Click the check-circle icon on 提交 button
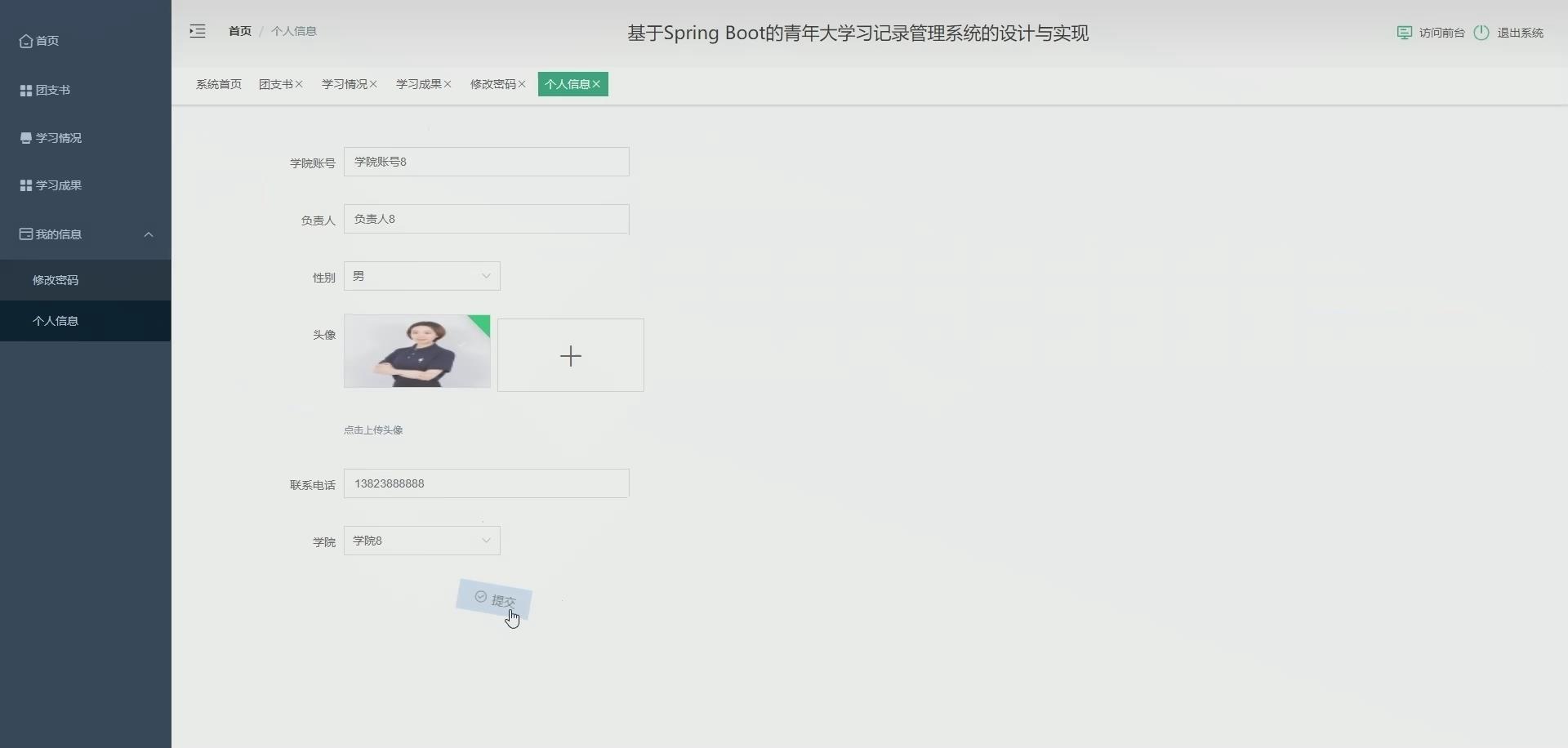 [x=481, y=597]
